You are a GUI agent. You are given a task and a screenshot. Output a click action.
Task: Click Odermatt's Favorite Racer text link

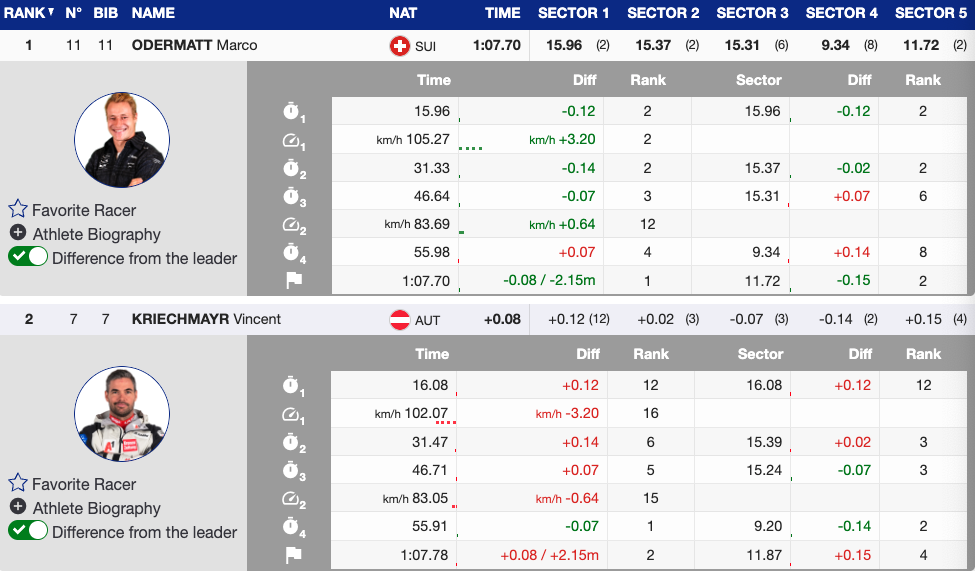tap(84, 210)
